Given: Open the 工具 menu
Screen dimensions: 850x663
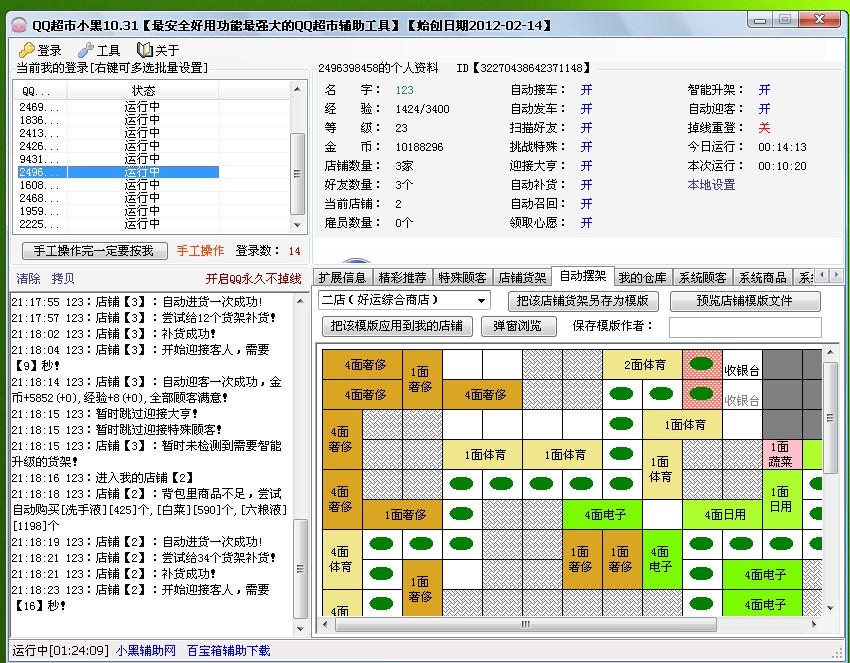Looking at the screenshot, I should pyautogui.click(x=99, y=50).
